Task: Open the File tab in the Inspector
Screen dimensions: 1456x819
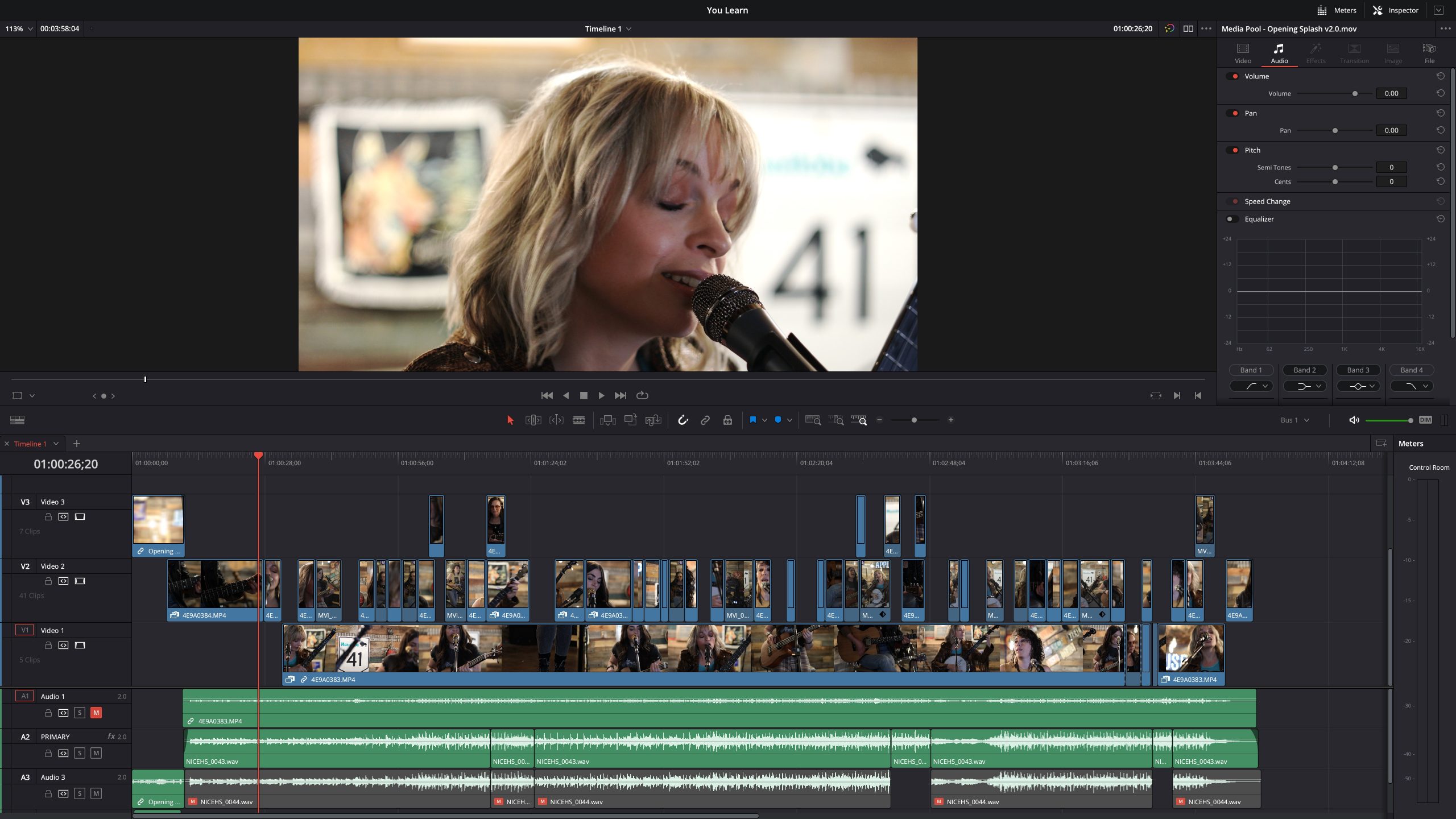Action: click(x=1429, y=53)
